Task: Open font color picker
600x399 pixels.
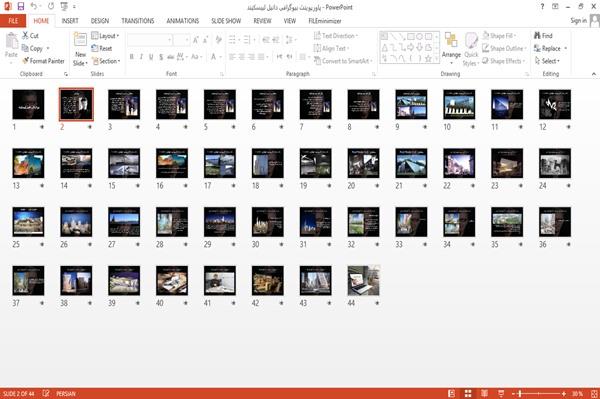Action: click(x=215, y=57)
